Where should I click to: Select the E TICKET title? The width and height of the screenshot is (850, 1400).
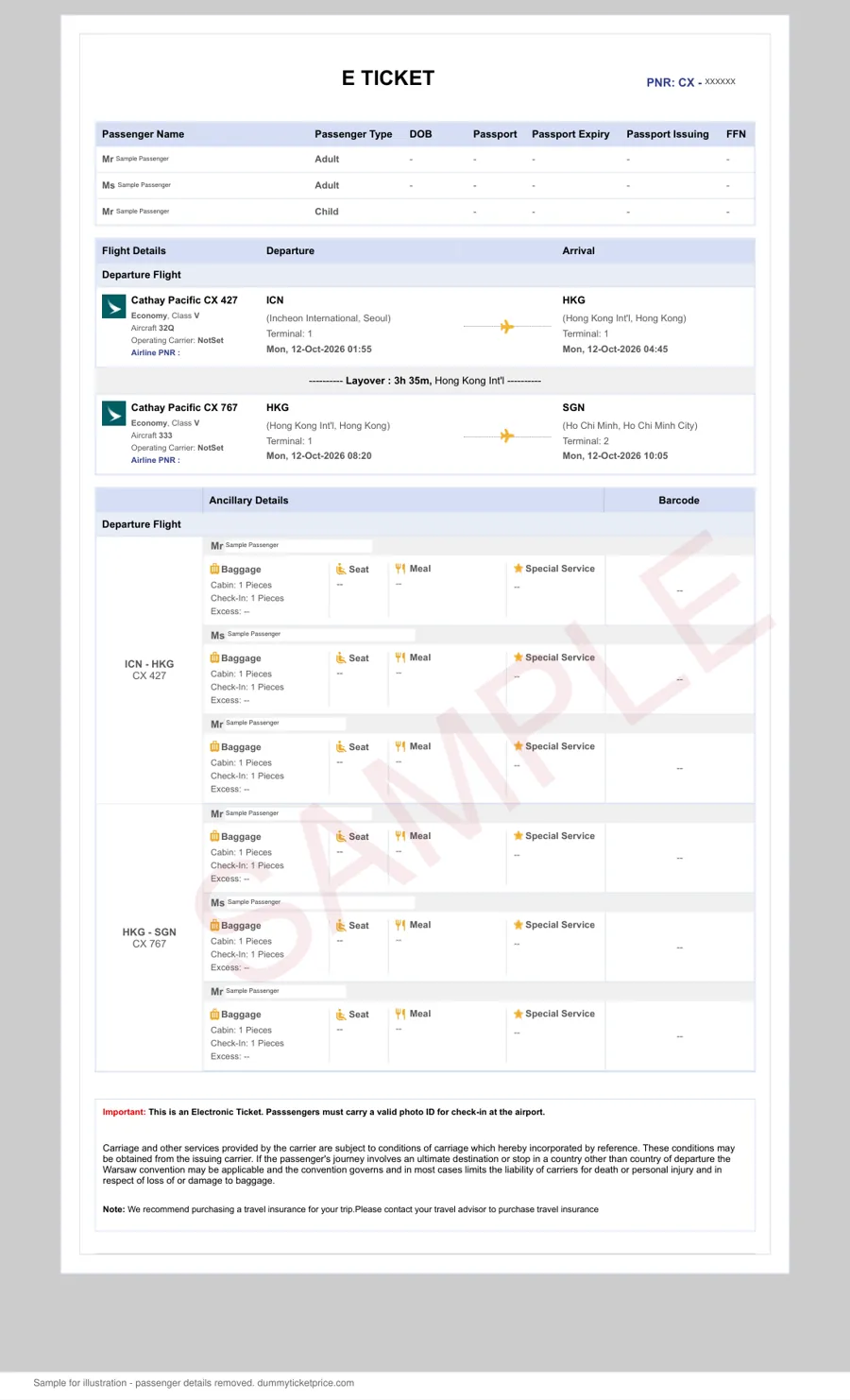[388, 78]
